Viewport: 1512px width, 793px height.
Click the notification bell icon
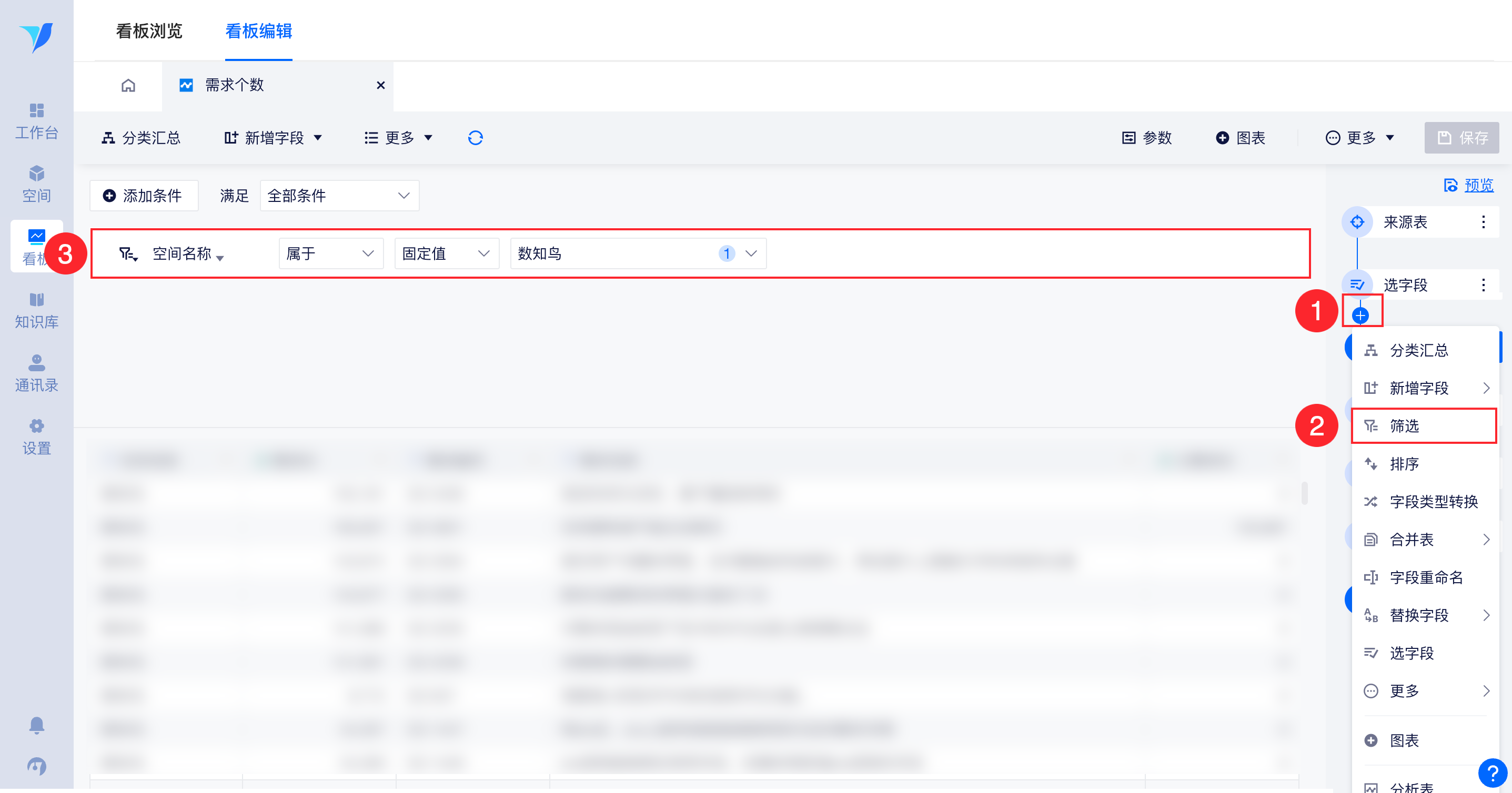point(36,725)
